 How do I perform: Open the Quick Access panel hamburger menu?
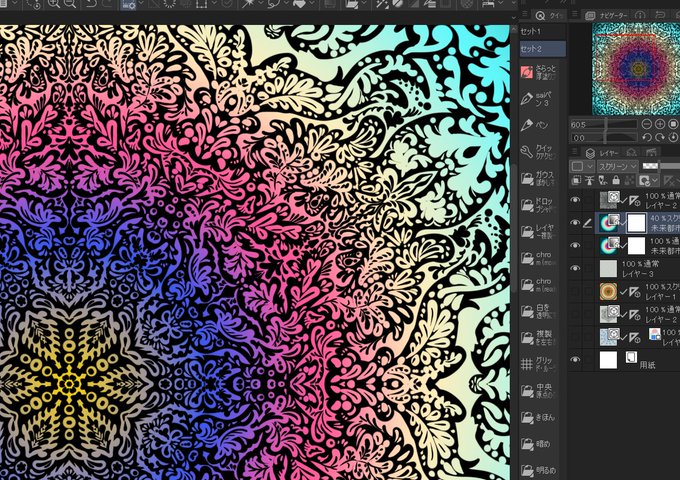pos(525,14)
